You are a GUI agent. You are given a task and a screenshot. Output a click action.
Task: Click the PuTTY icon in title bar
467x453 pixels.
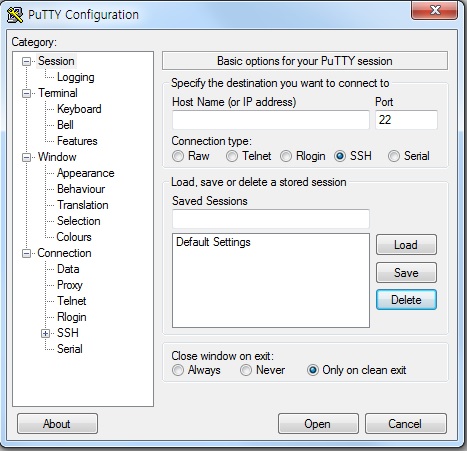click(15, 15)
